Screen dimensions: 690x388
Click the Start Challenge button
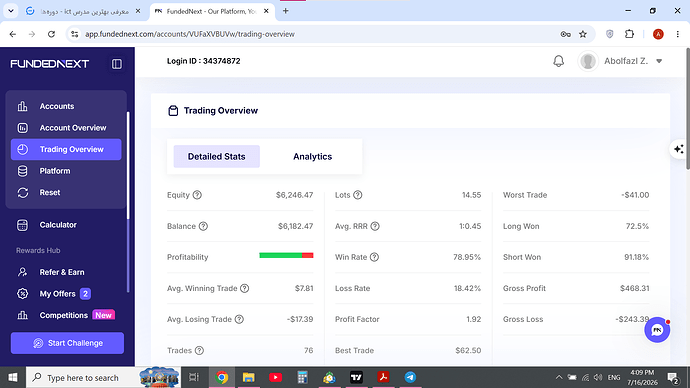tap(67, 343)
